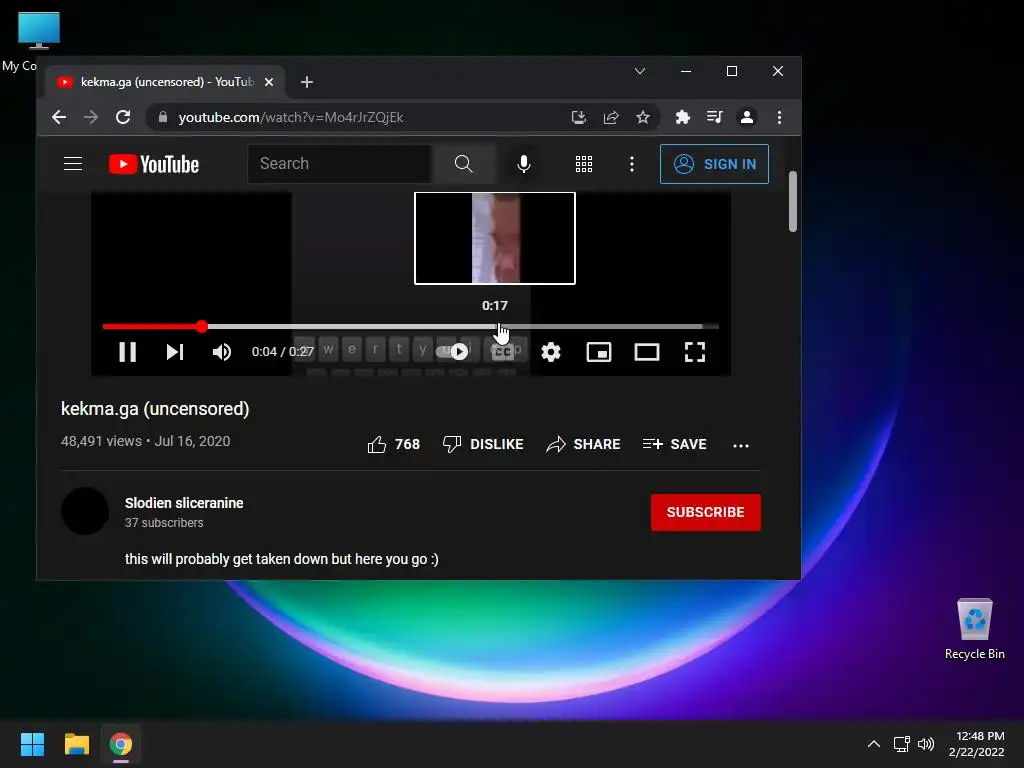This screenshot has height=768, width=1024.
Task: Open Chrome three-dot menu
Action: (779, 118)
